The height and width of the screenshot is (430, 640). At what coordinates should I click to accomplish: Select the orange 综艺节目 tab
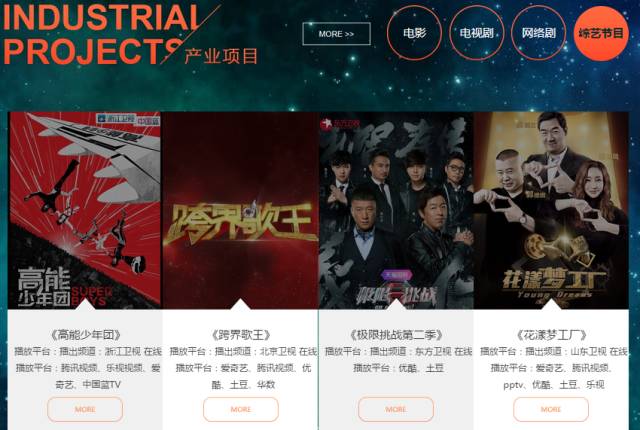click(x=601, y=33)
